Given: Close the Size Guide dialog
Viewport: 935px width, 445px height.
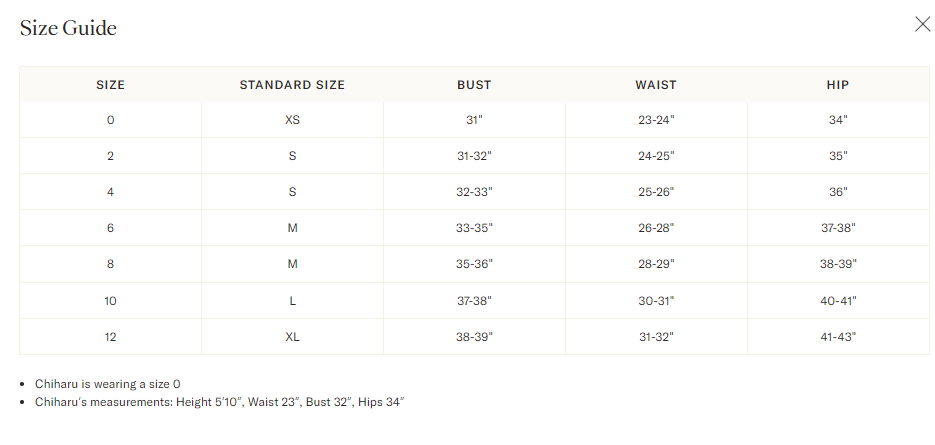Looking at the screenshot, I should pyautogui.click(x=922, y=25).
